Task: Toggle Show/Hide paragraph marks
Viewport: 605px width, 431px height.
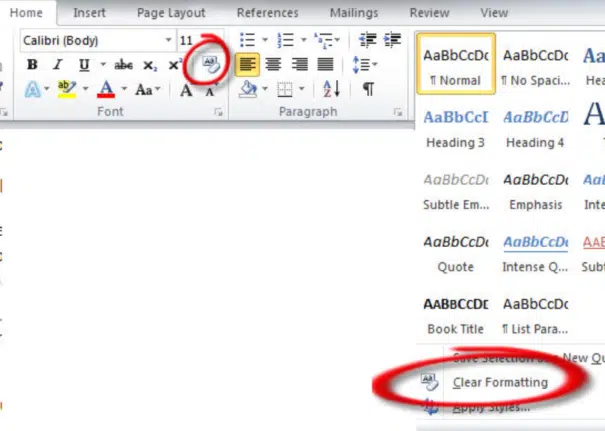Action: coord(368,89)
